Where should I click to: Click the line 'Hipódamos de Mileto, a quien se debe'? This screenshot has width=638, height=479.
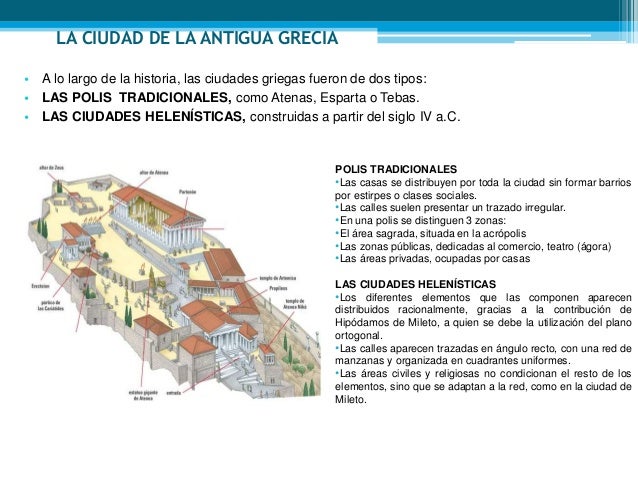click(x=483, y=322)
